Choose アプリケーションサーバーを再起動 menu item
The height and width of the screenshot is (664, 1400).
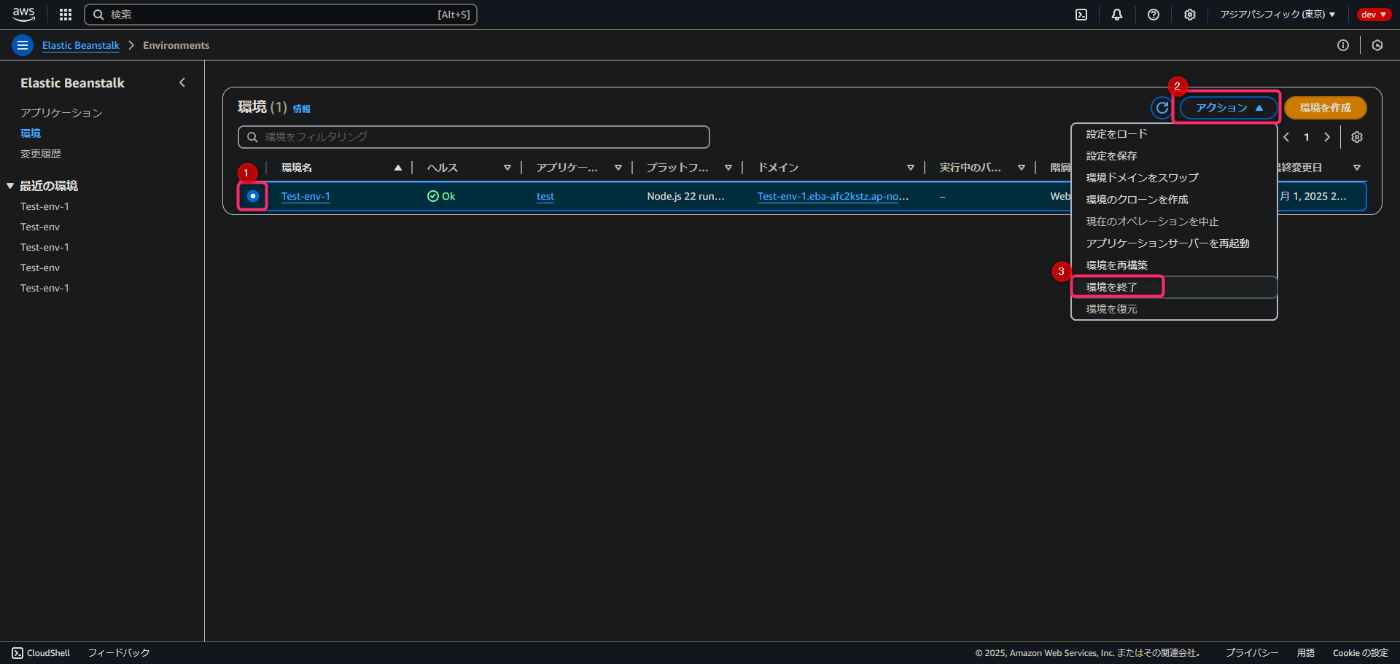coord(1174,243)
